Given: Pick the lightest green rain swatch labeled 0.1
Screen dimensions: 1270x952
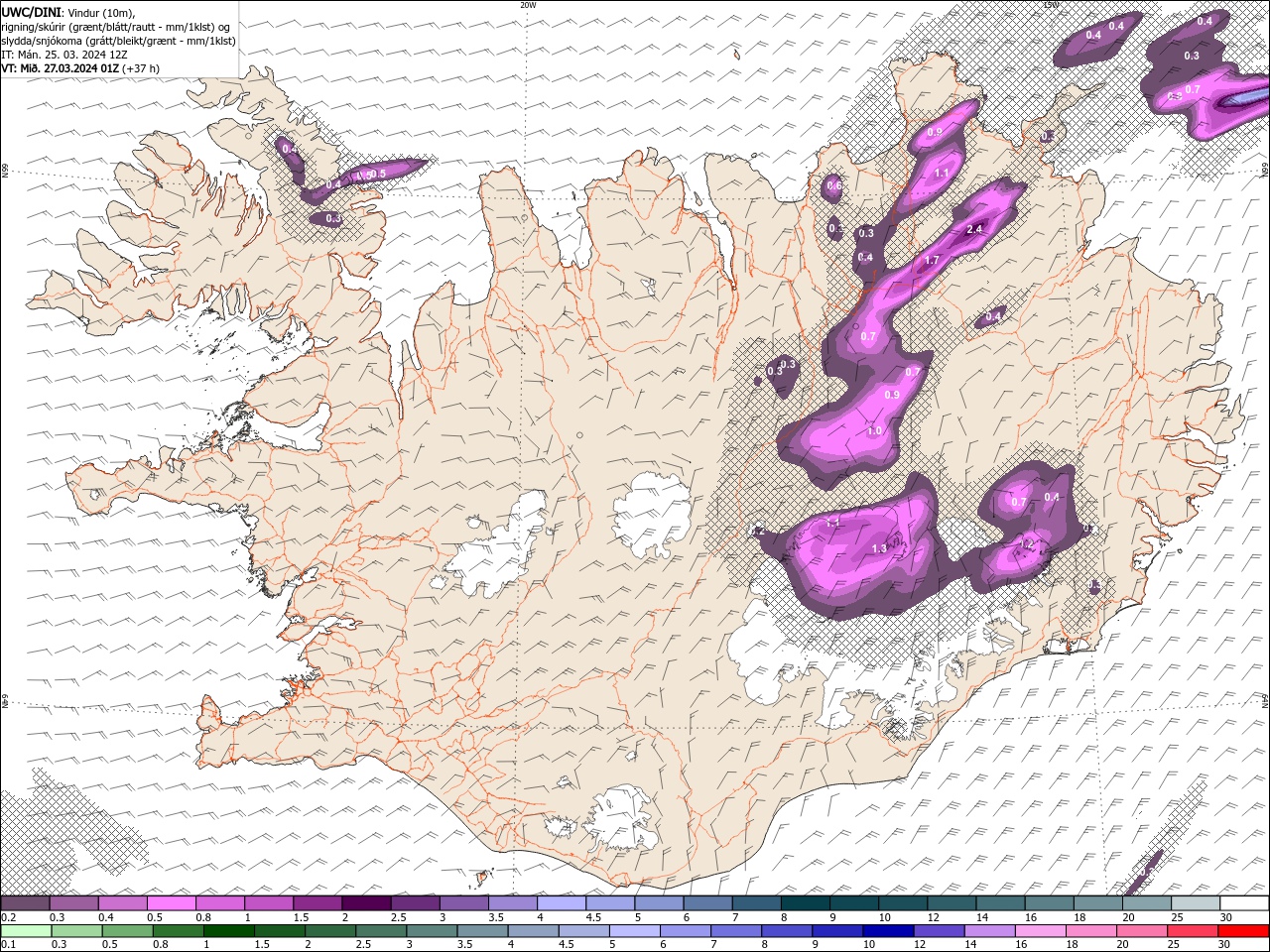Looking at the screenshot, I should tap(26, 931).
